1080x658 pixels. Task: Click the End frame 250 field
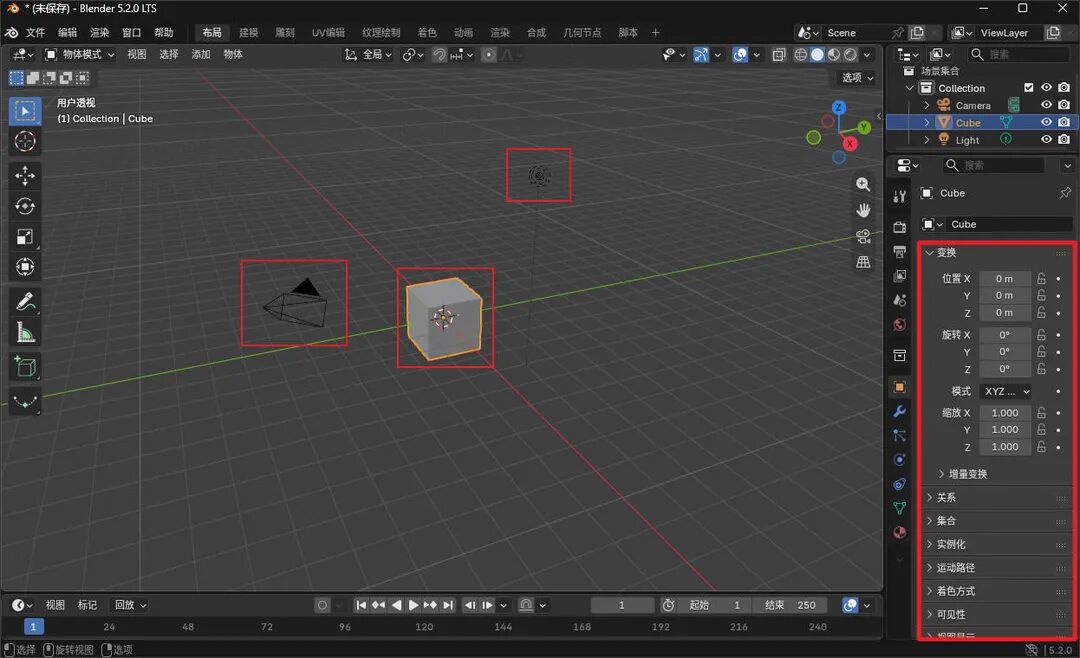pos(791,605)
